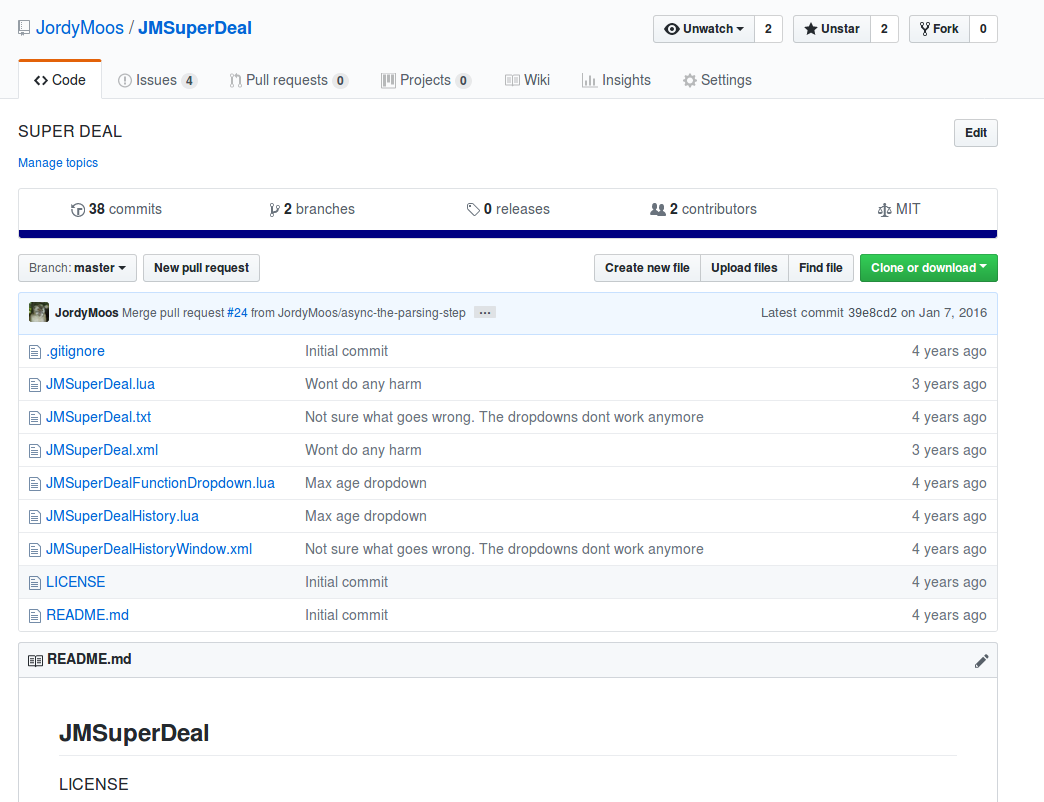Click Find file button
Viewport: 1044px width, 802px height.
point(820,268)
